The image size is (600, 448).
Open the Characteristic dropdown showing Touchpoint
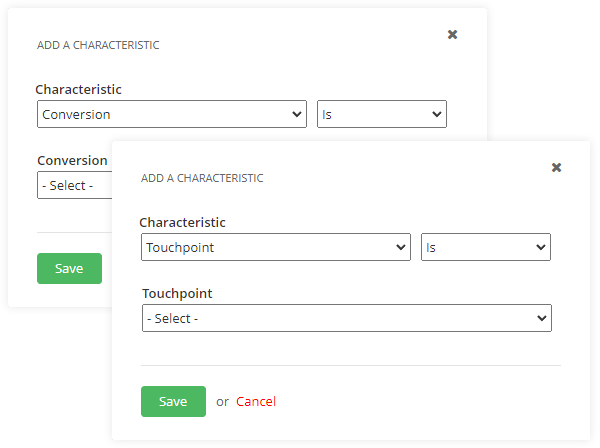[x=275, y=247]
